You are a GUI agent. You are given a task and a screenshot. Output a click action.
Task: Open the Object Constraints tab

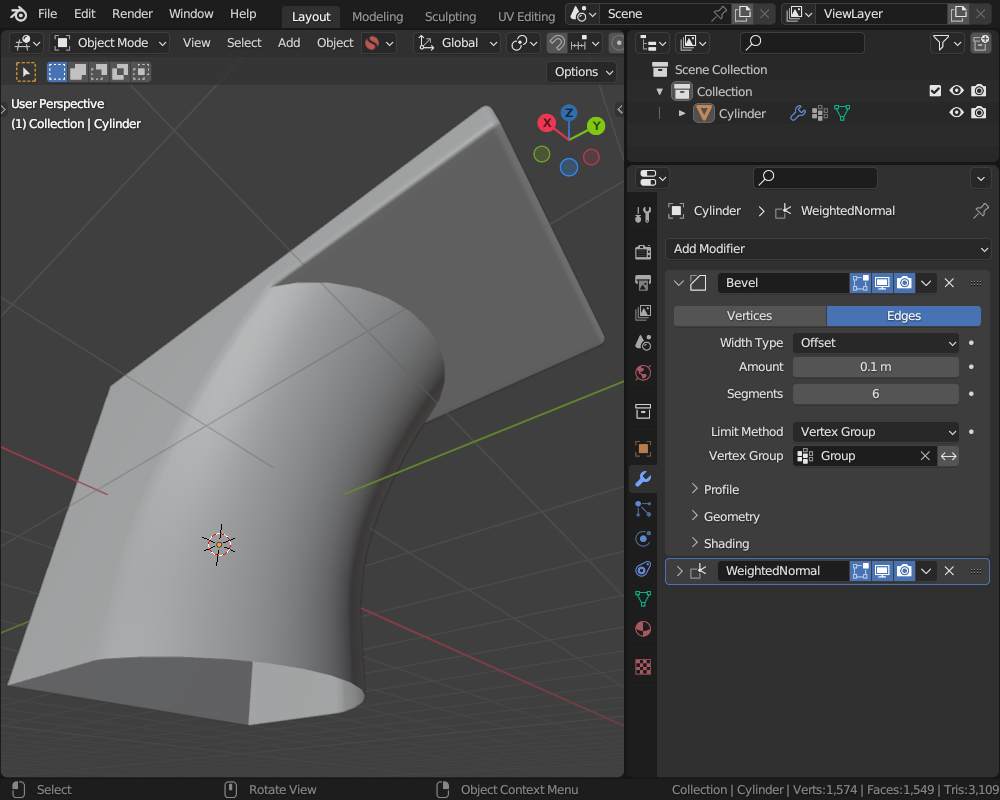[x=643, y=568]
